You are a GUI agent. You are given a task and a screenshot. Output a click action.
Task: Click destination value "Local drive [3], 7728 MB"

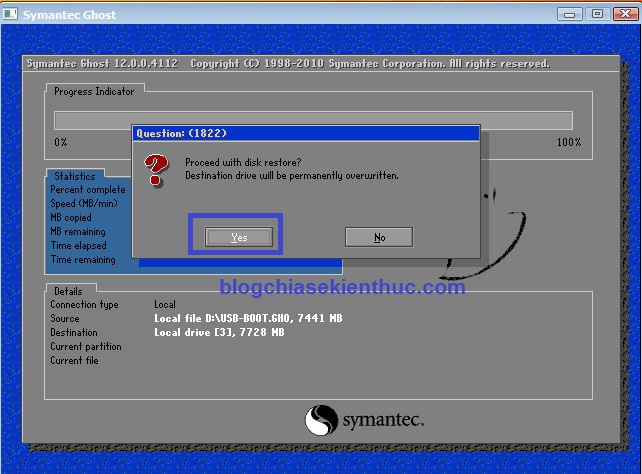coord(219,332)
